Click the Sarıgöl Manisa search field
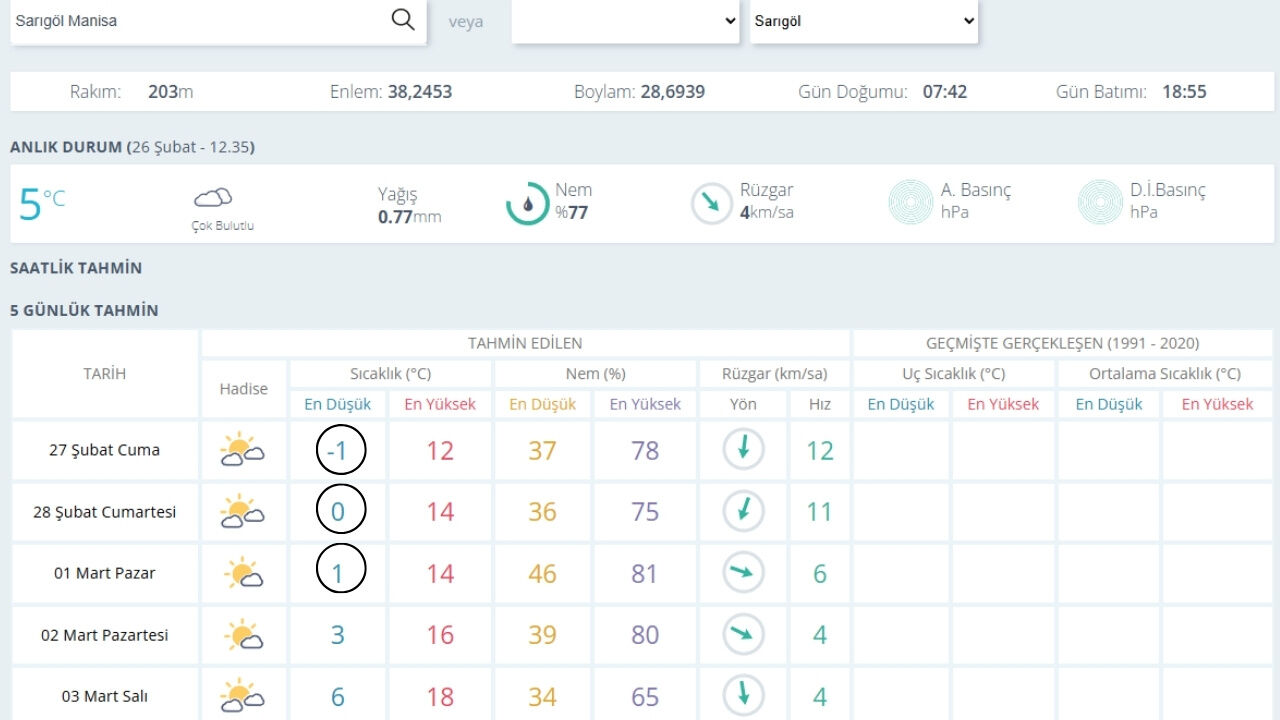Screen dimensions: 1280x720 pyautogui.click(x=195, y=21)
